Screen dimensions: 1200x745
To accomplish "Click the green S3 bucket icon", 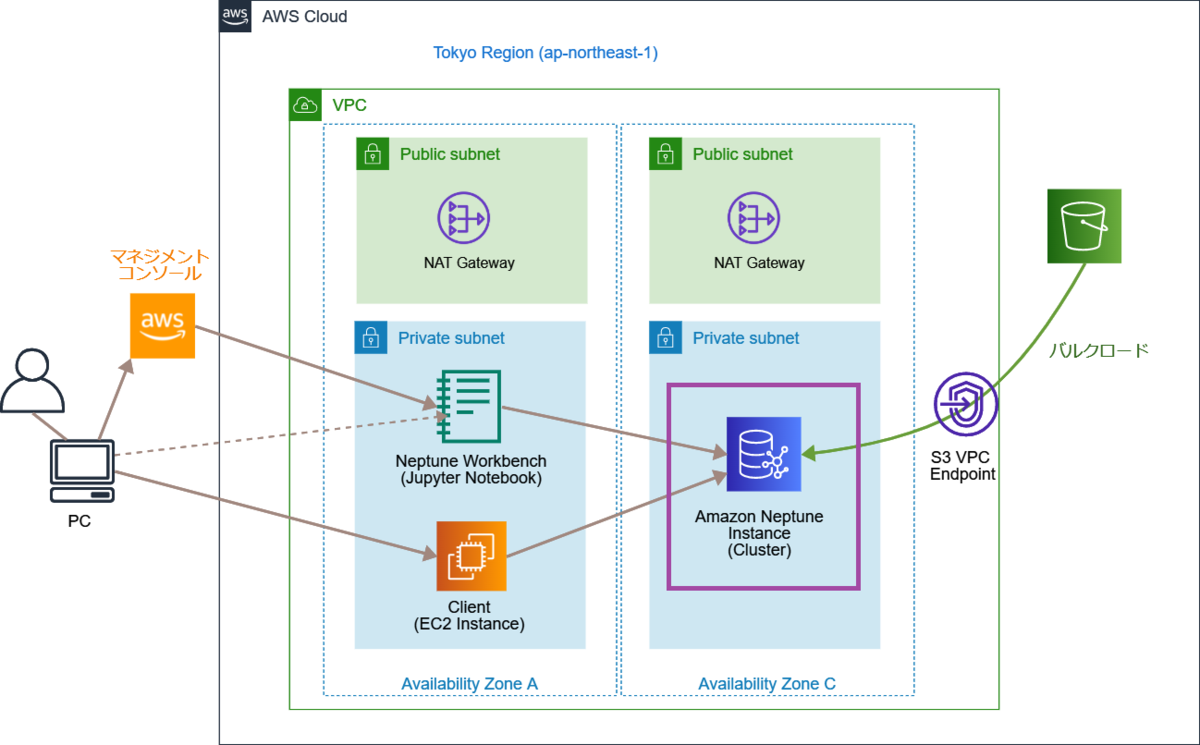I will [x=1084, y=226].
